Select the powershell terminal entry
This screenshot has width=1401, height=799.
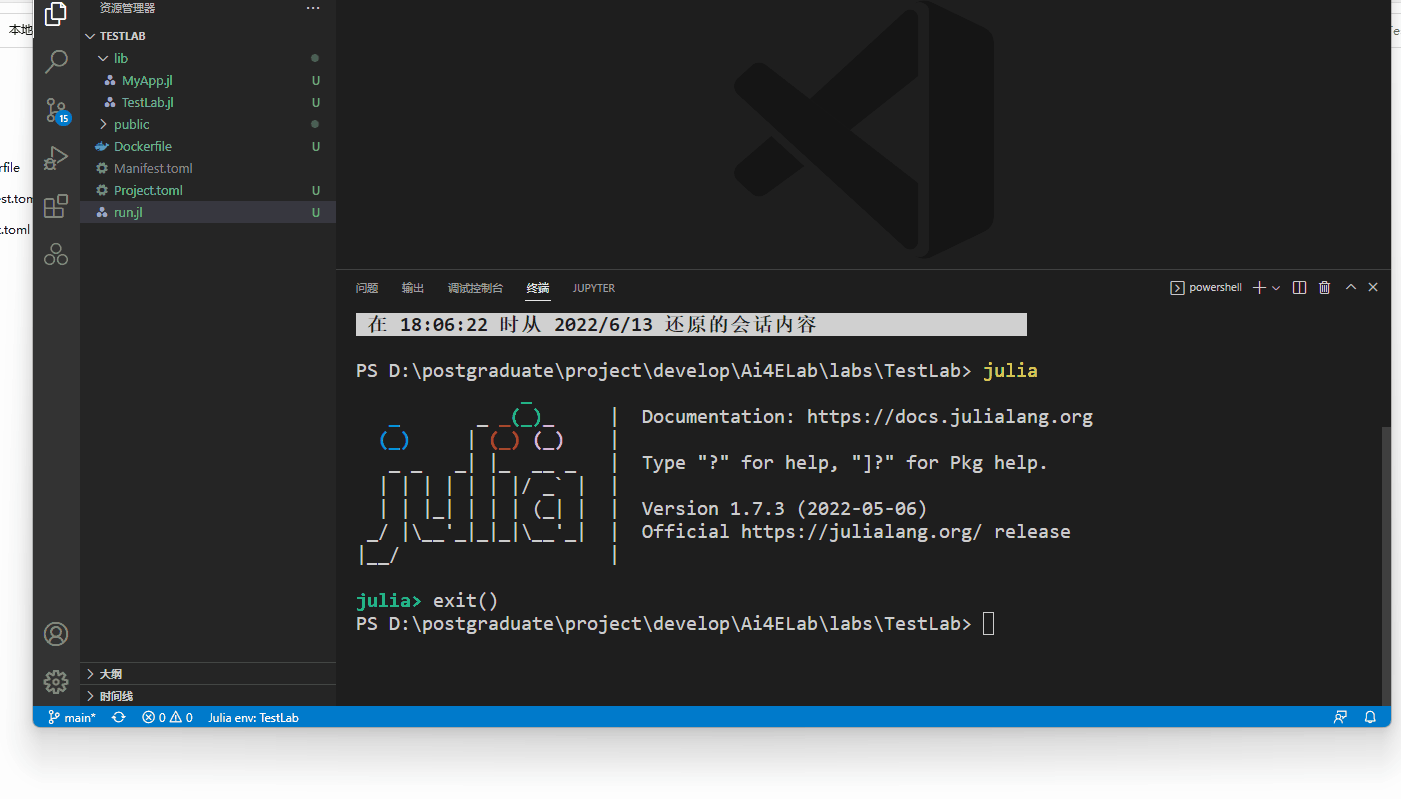click(1206, 287)
